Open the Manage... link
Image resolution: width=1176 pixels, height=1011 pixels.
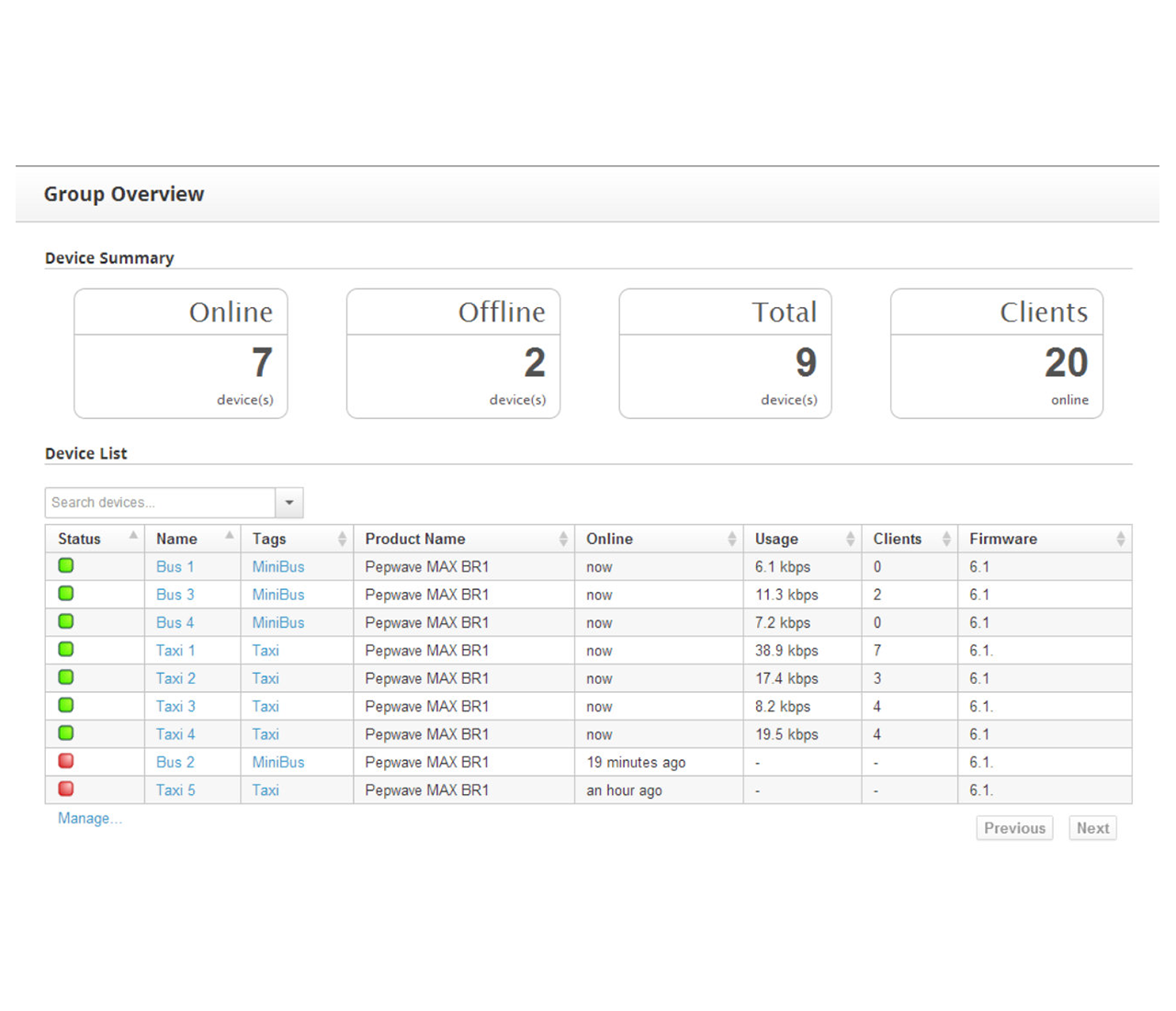(x=90, y=818)
